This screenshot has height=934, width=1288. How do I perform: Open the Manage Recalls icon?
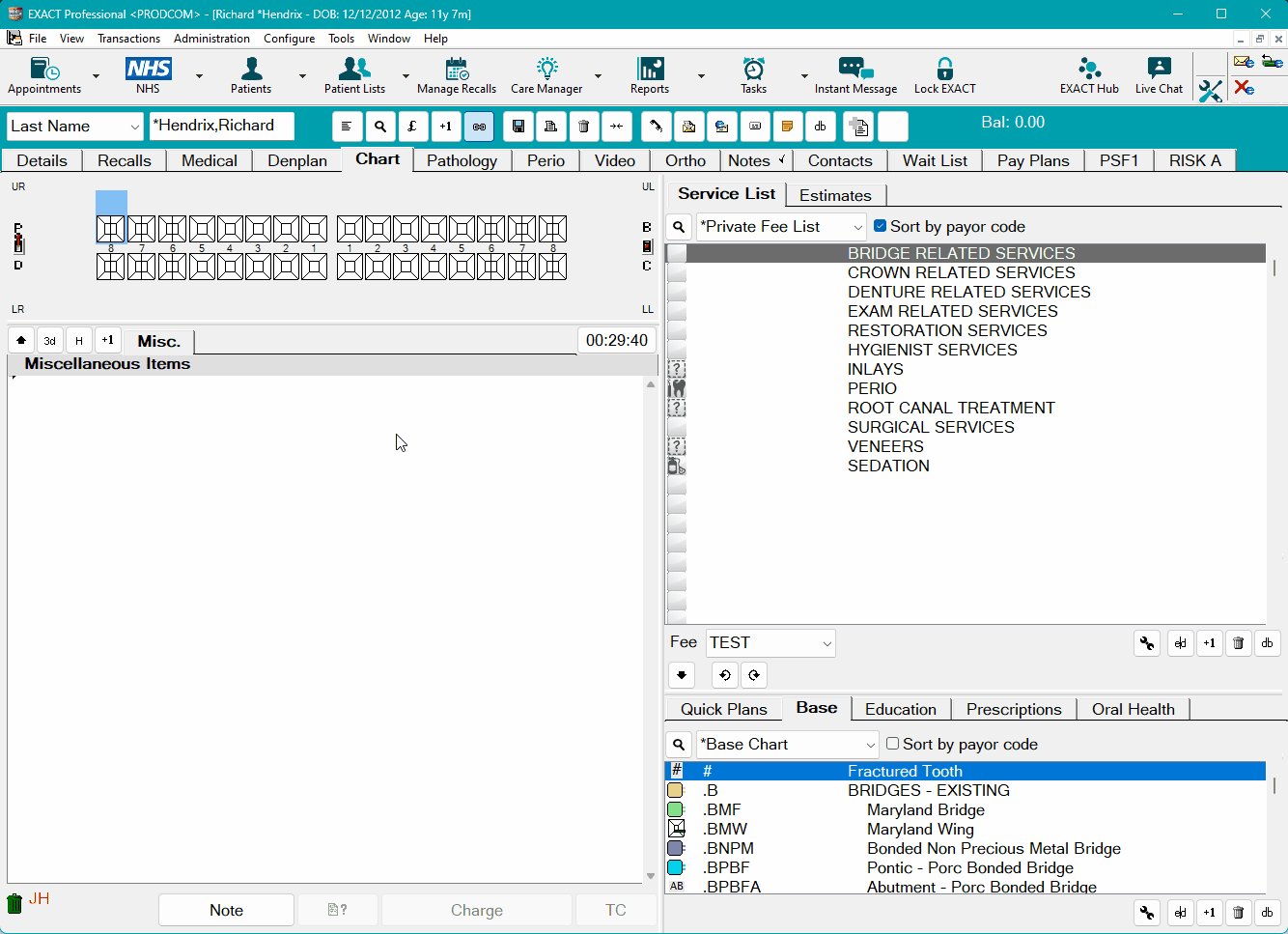[457, 76]
